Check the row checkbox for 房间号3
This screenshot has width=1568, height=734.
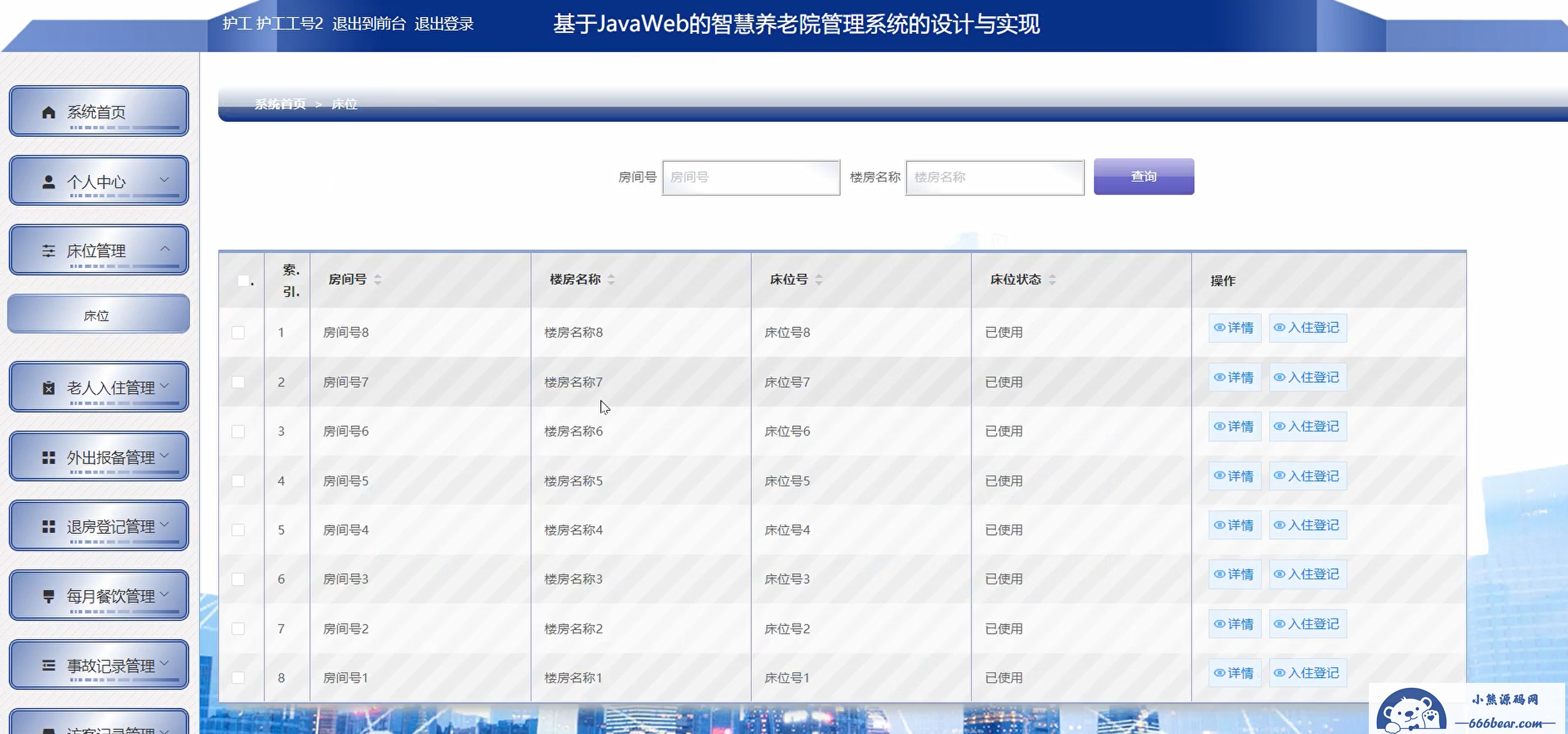tap(238, 579)
